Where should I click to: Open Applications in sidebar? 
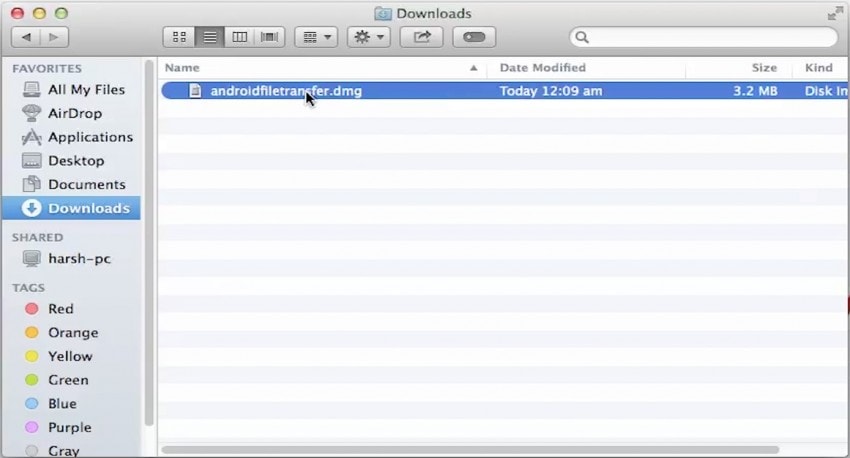pos(73,137)
